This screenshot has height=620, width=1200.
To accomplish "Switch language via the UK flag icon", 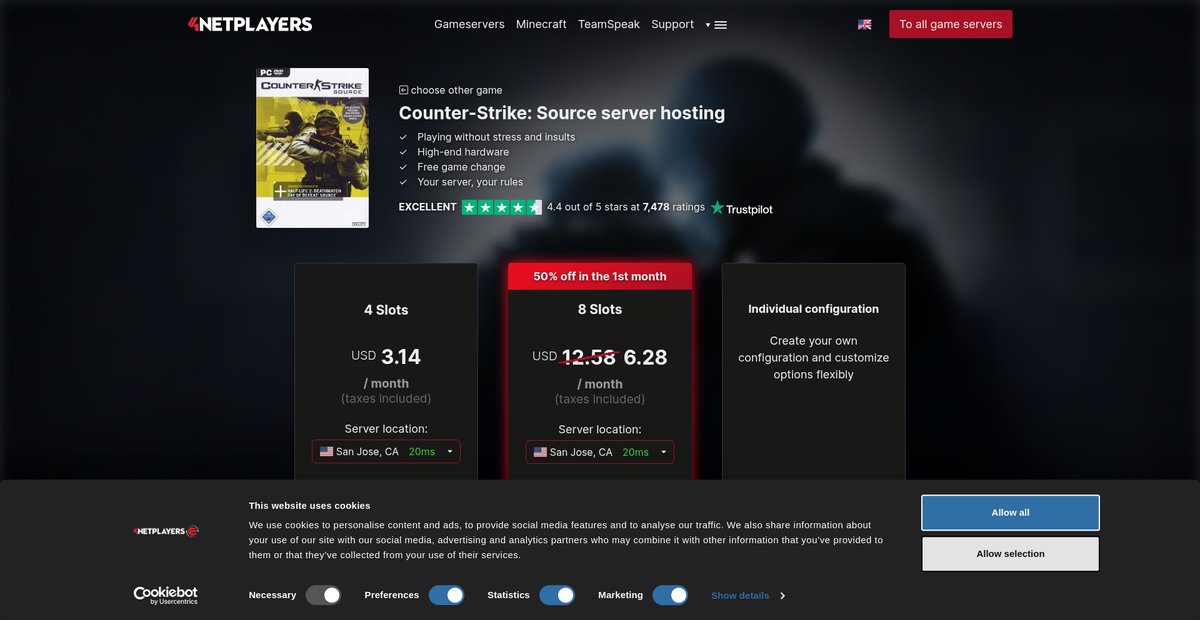I will click(864, 24).
